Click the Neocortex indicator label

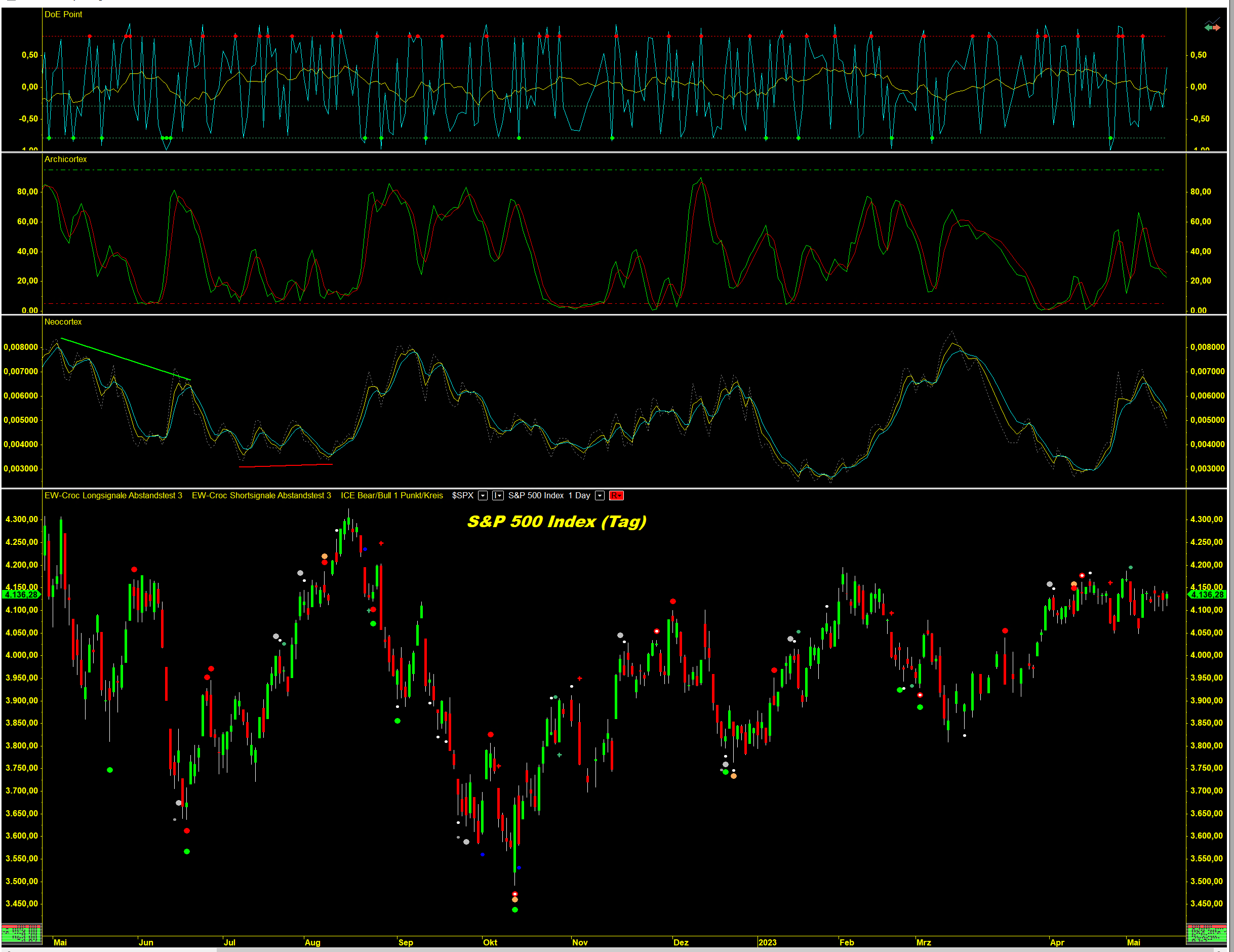pyautogui.click(x=63, y=322)
